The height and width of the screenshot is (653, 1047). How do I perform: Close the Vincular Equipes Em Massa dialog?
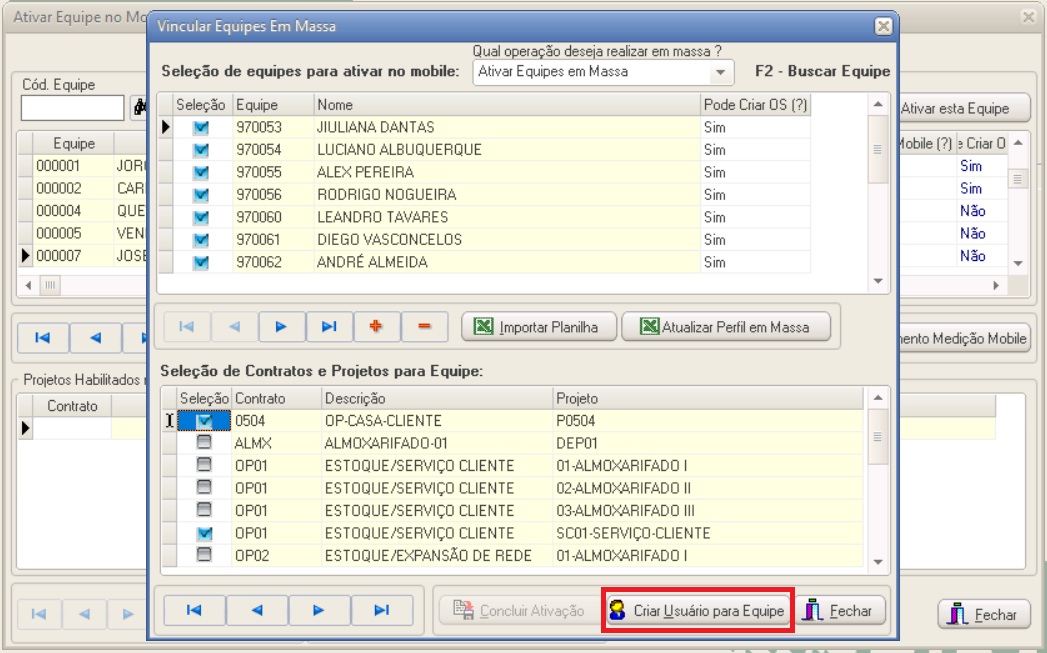click(x=882, y=26)
